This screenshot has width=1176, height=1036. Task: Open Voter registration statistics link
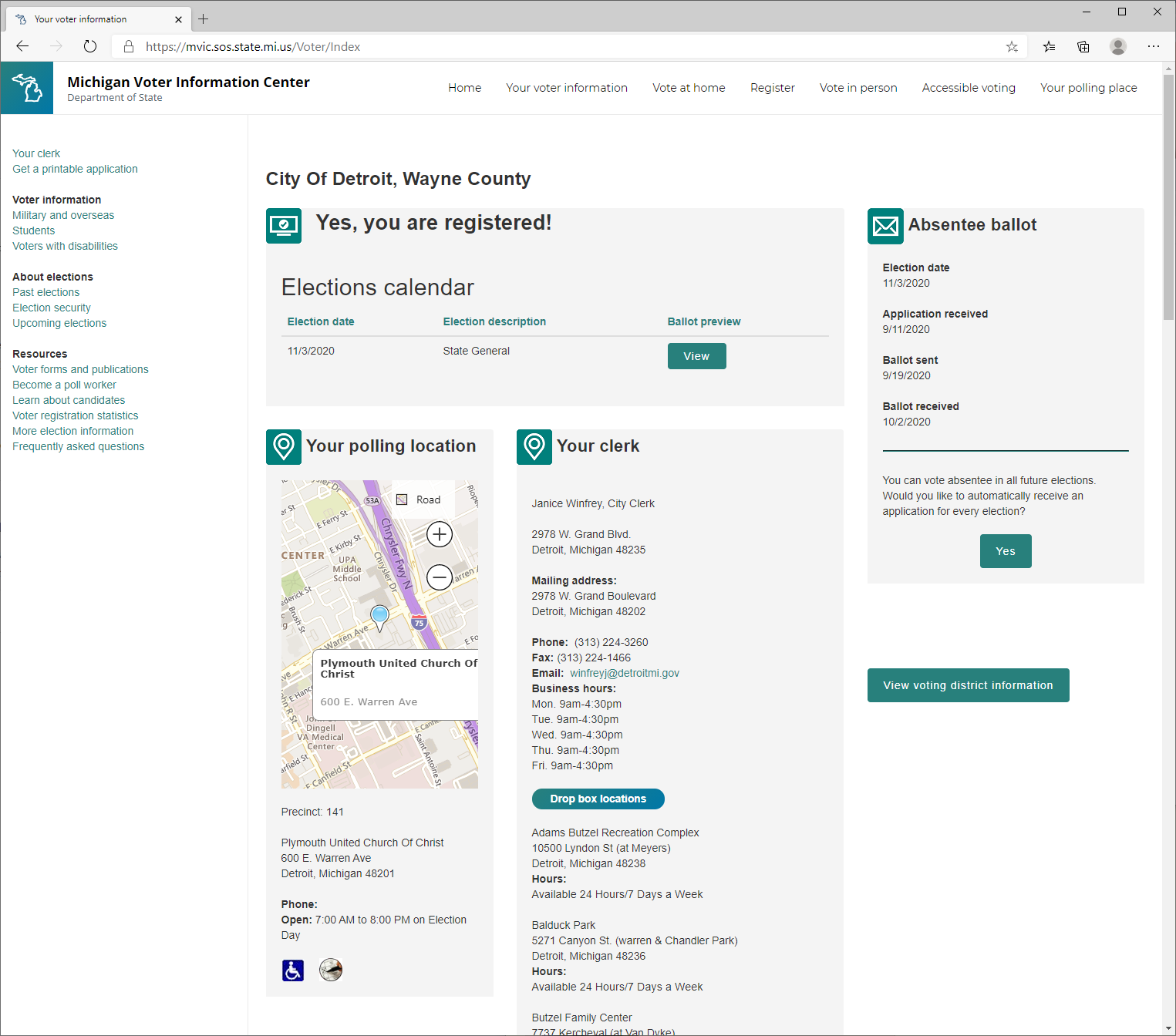pos(75,415)
